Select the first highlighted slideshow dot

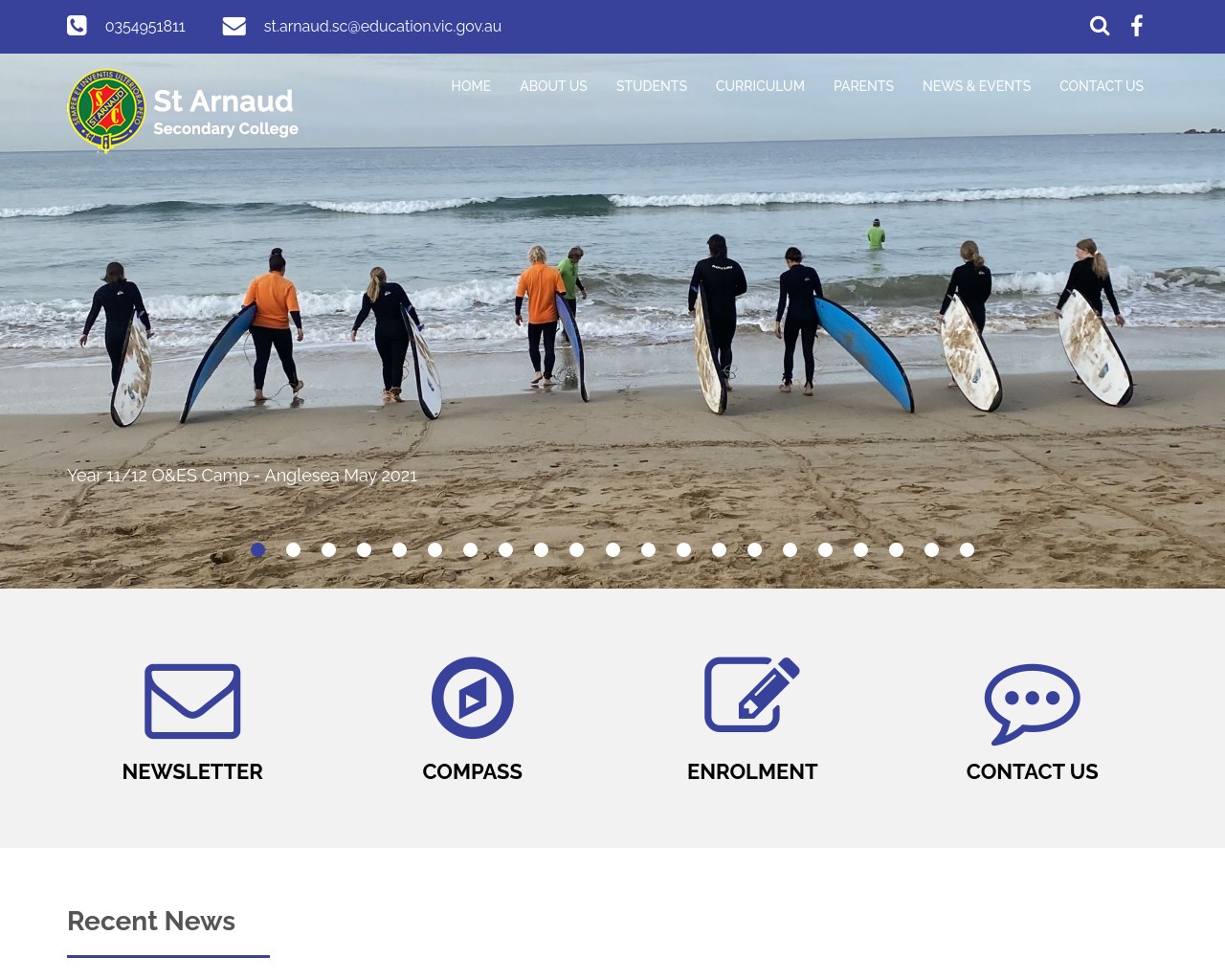pos(257,549)
